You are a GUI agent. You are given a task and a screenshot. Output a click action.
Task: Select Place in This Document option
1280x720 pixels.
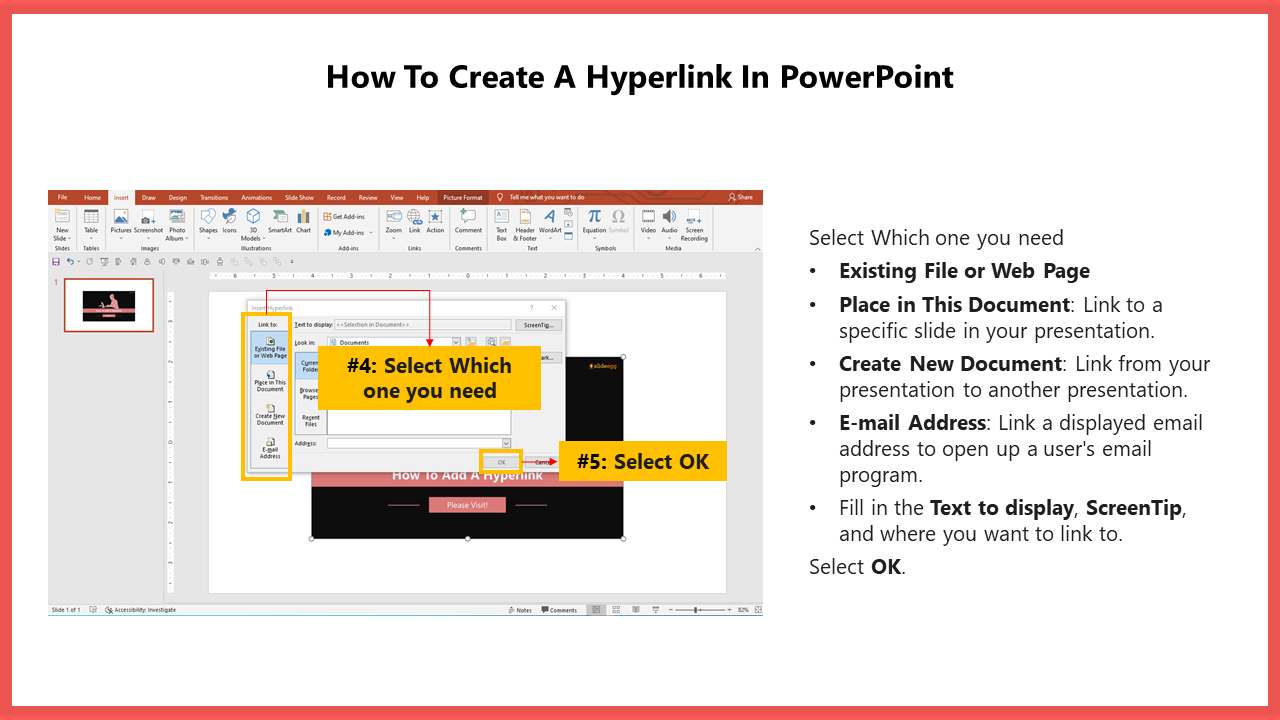pos(270,381)
